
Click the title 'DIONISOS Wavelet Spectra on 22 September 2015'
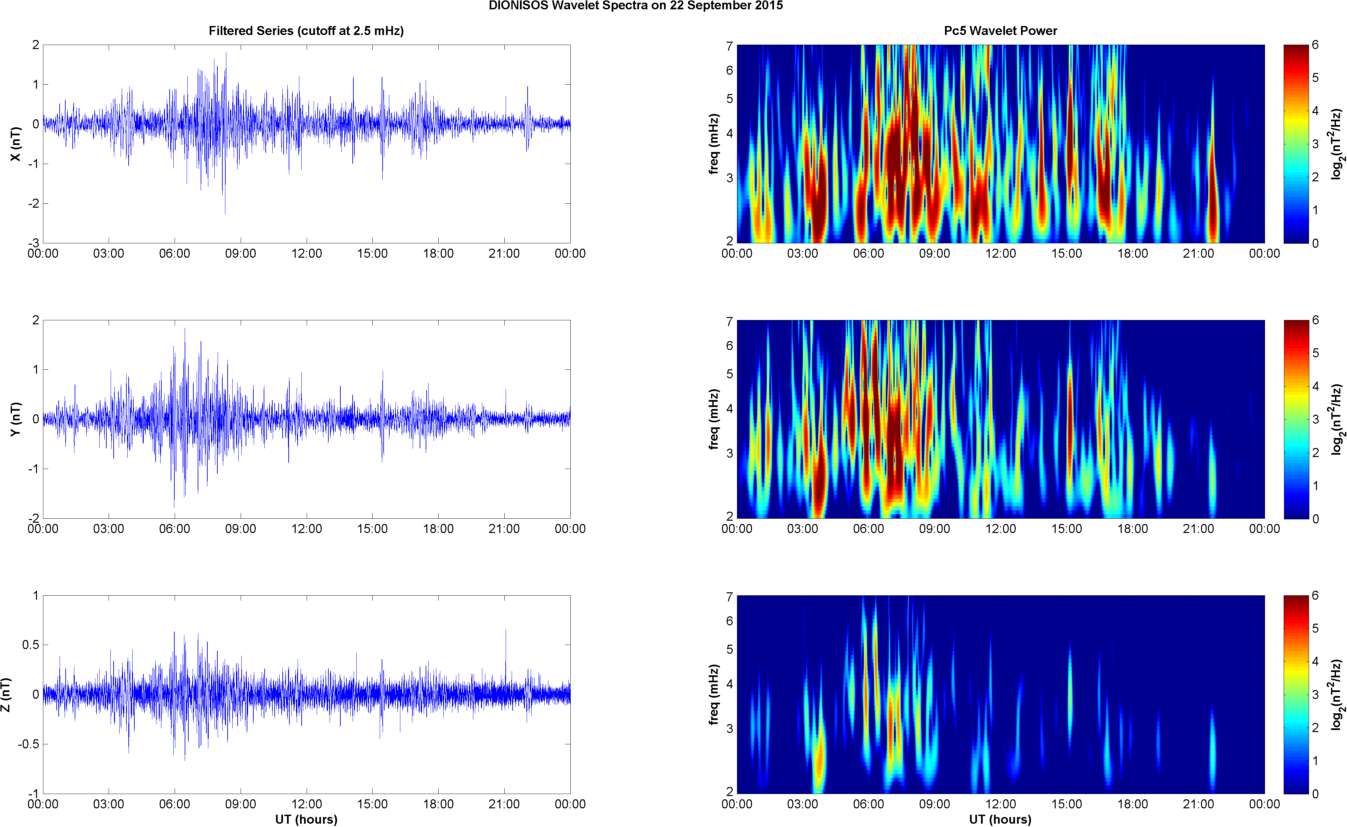(x=636, y=6)
